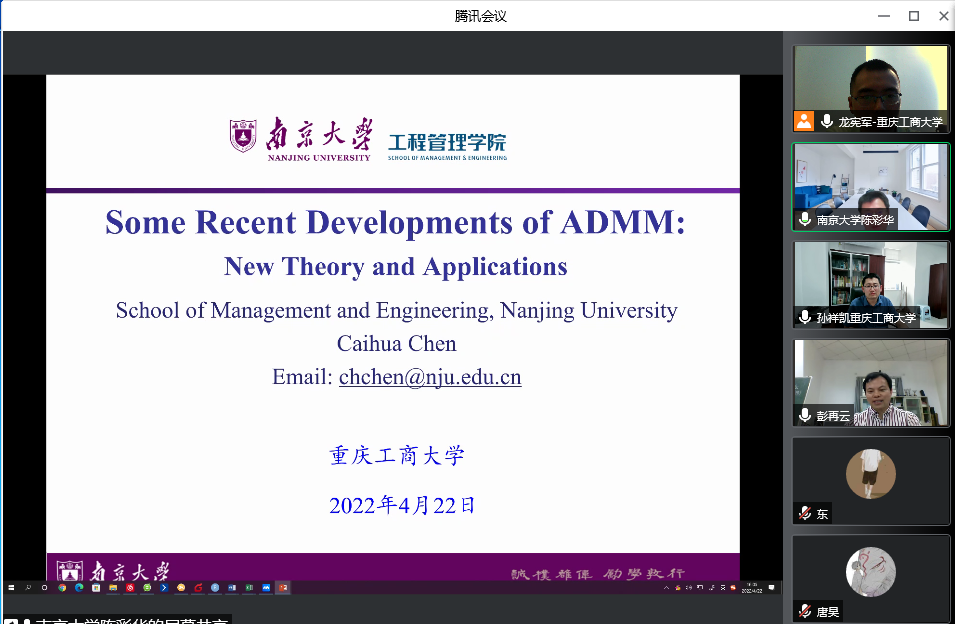Click the muted microphone icon for 唐昊
The width and height of the screenshot is (955, 624).
(x=805, y=610)
